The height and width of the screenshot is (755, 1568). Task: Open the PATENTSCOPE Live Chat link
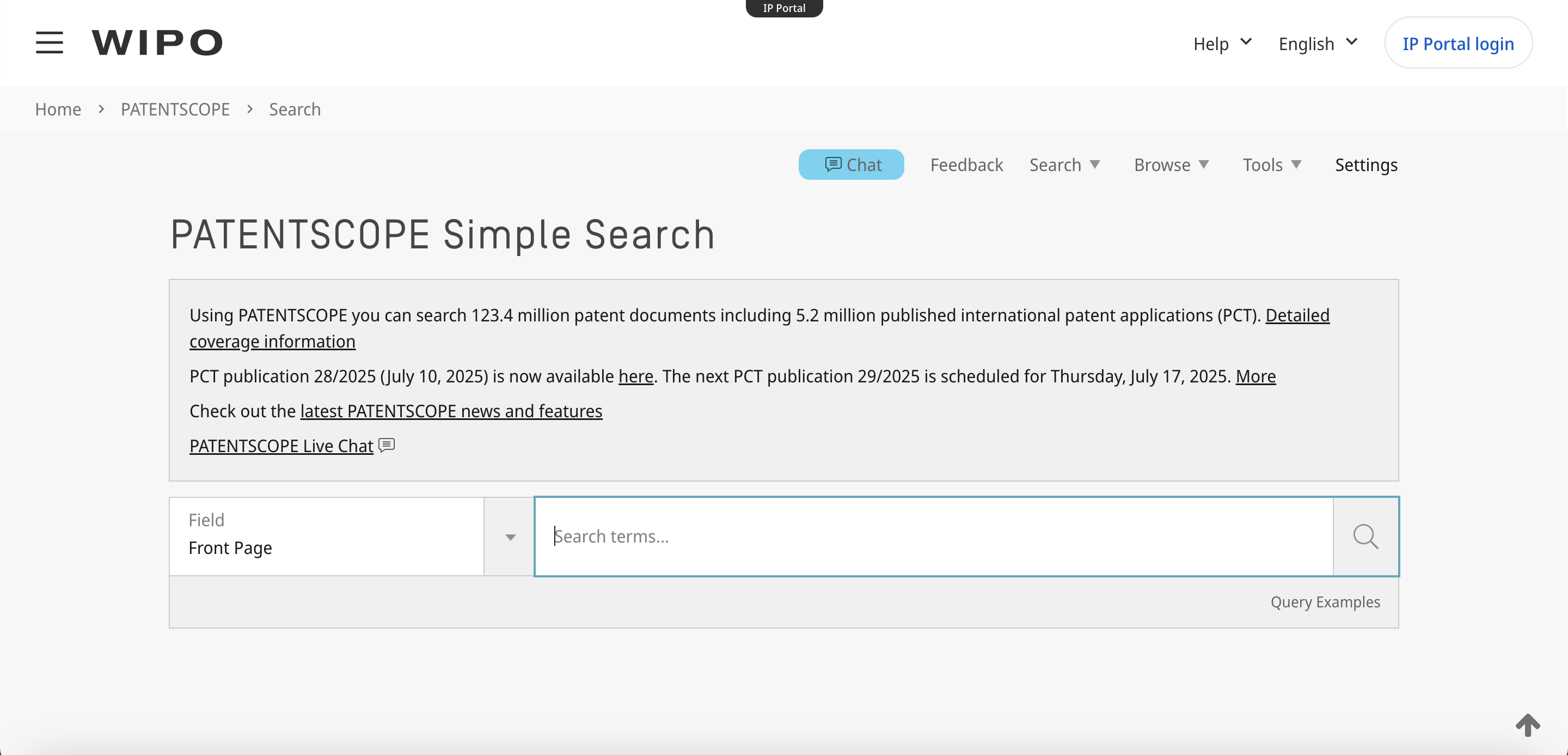click(281, 446)
